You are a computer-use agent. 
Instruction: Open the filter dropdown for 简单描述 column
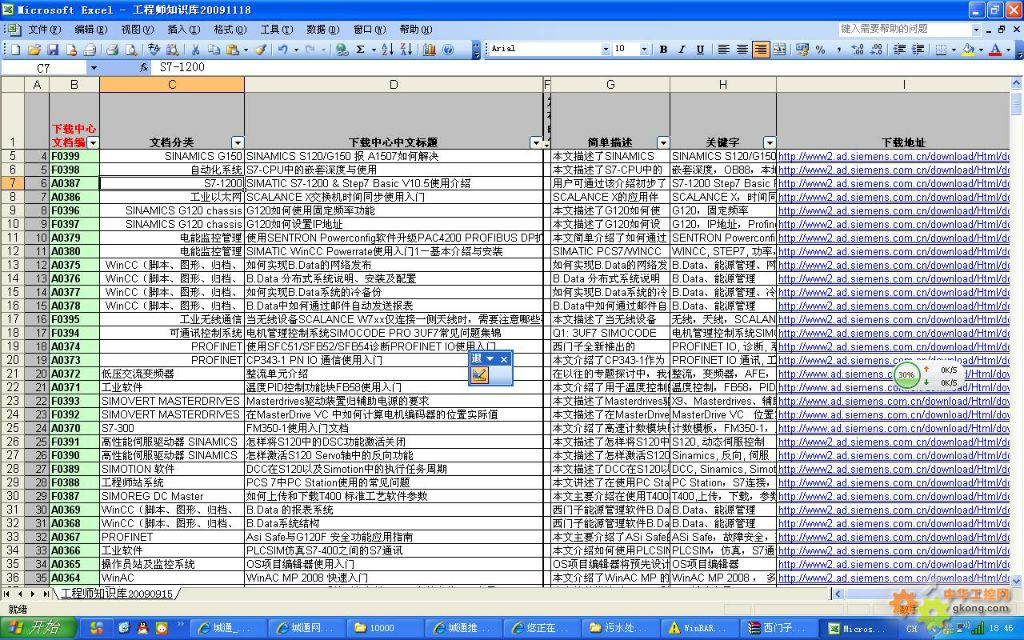[663, 142]
